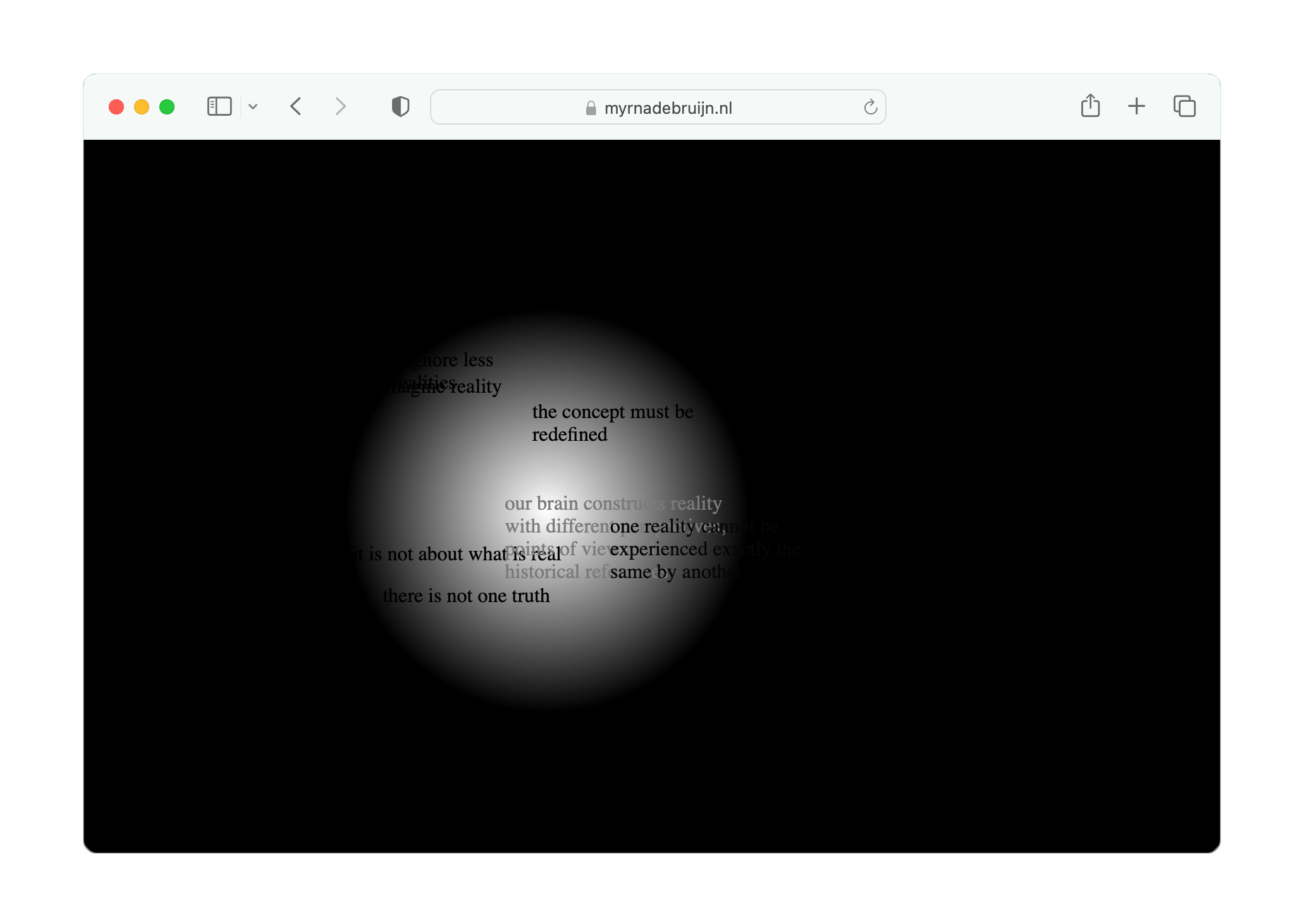Open the privacy report shield icon
The image size is (1302, 924).
point(400,106)
